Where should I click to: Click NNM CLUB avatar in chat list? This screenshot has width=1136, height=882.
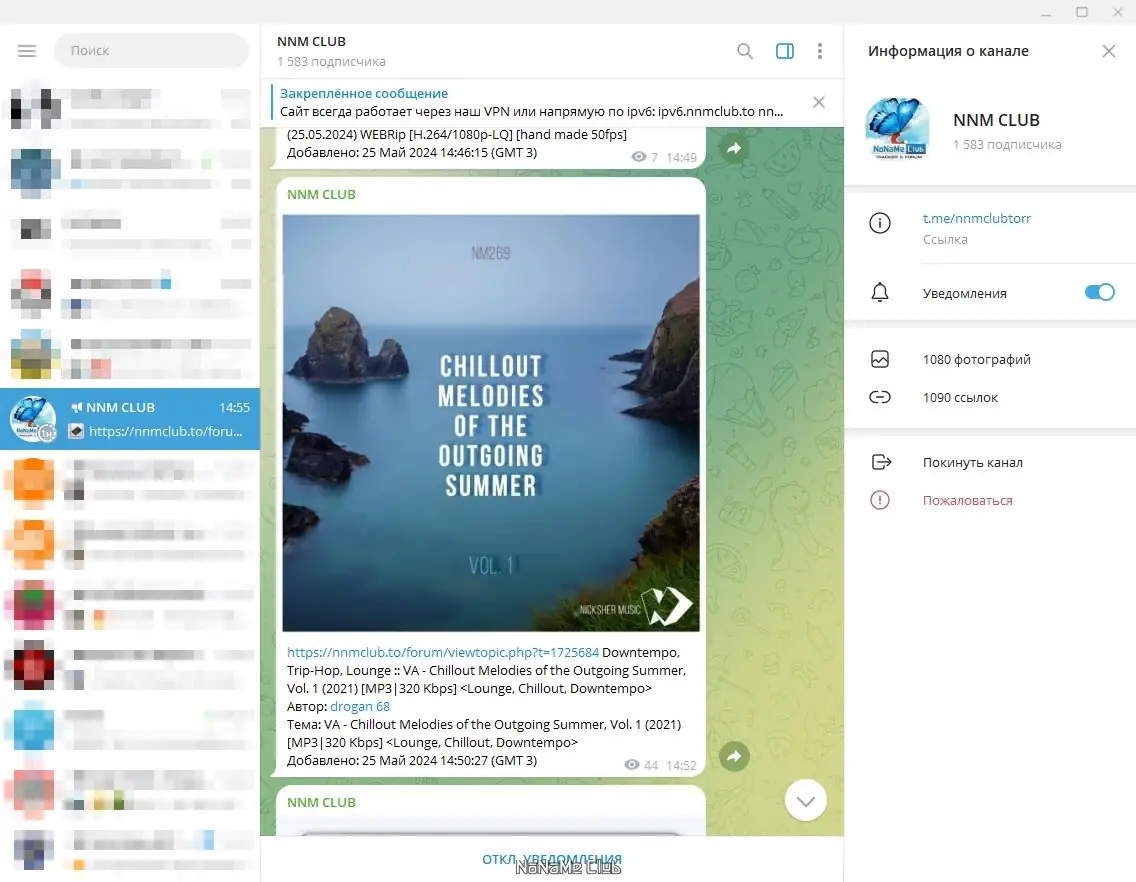click(x=33, y=419)
